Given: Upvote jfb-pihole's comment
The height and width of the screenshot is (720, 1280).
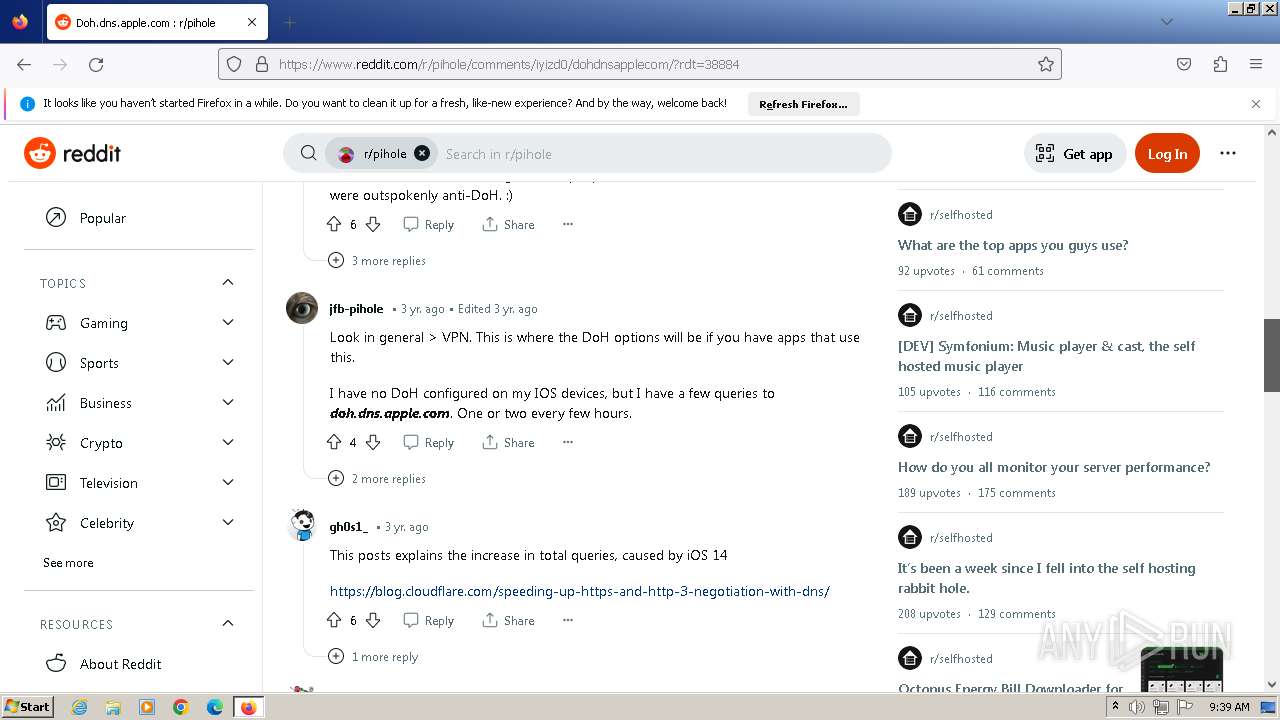Looking at the screenshot, I should point(334,443).
